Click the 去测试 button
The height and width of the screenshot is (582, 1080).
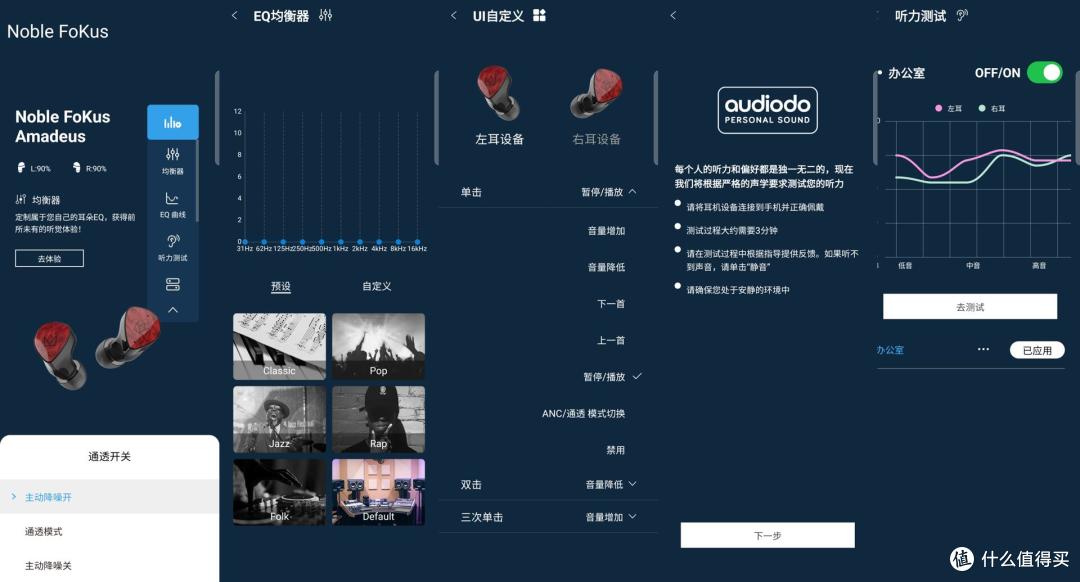click(x=970, y=306)
